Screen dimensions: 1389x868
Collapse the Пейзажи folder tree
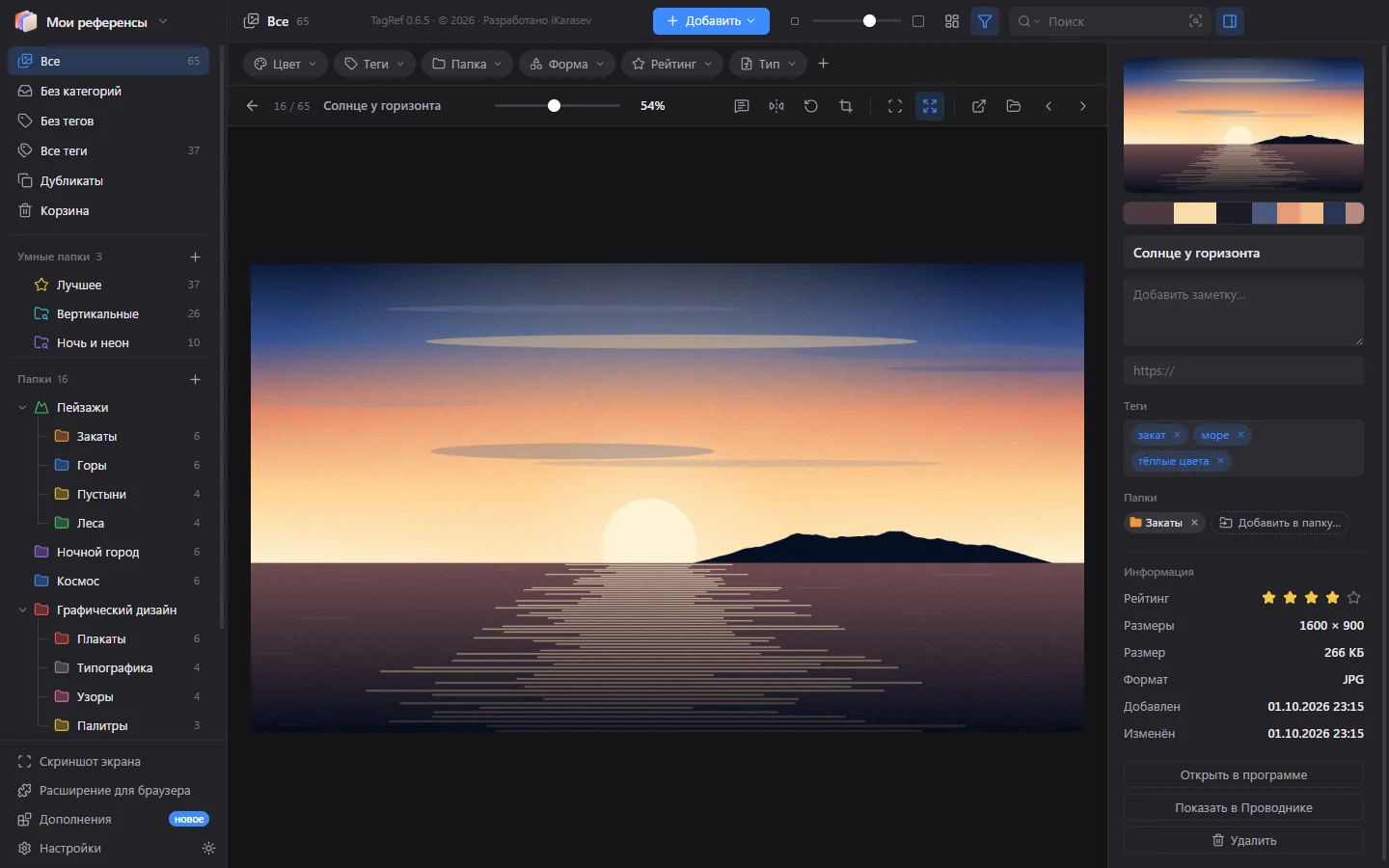pyautogui.click(x=23, y=408)
